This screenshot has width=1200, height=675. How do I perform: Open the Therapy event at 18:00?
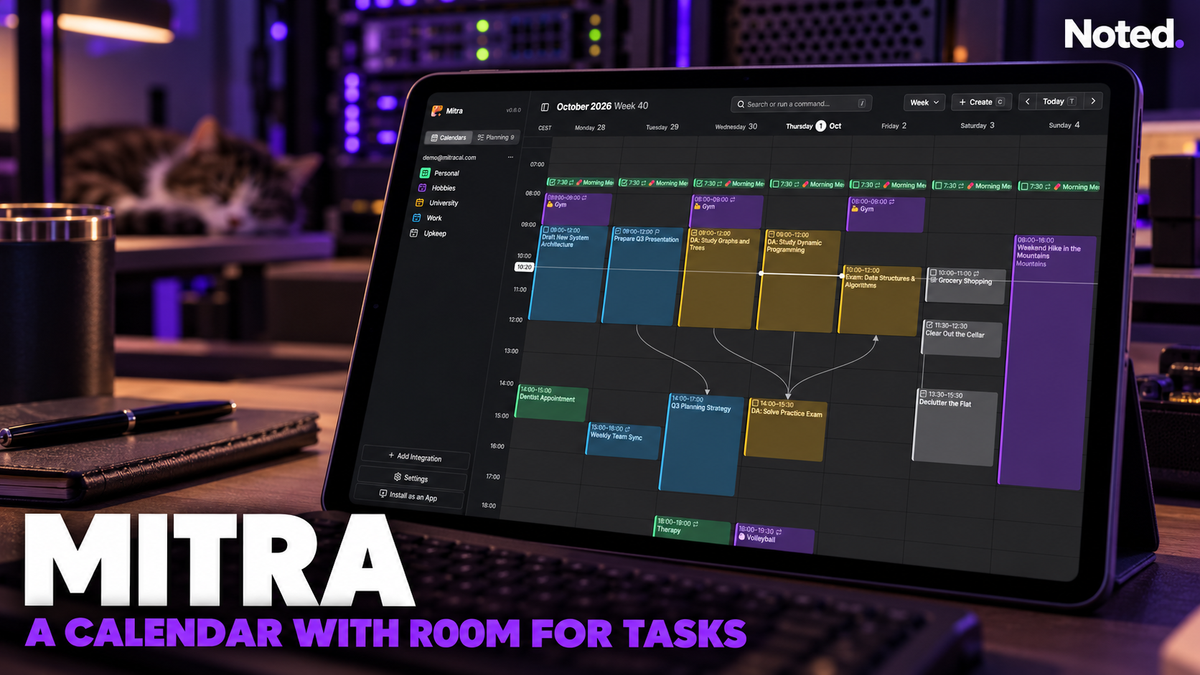692,529
